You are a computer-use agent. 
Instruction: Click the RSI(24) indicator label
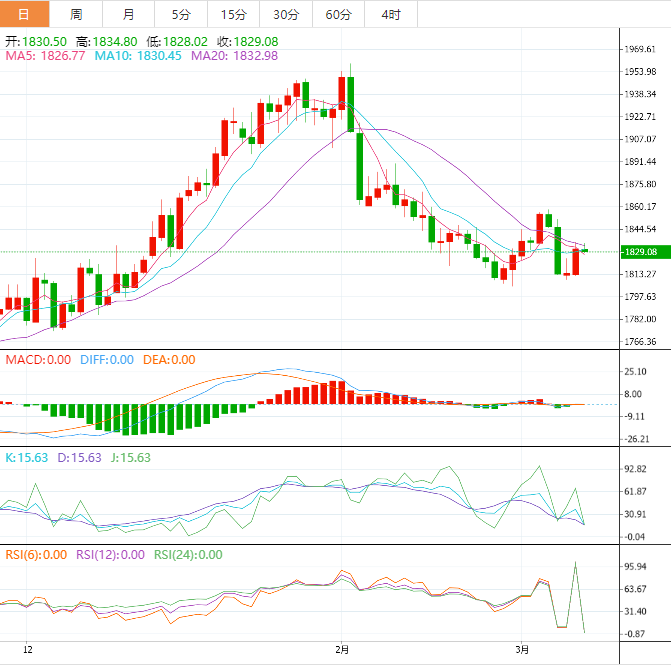(187, 555)
